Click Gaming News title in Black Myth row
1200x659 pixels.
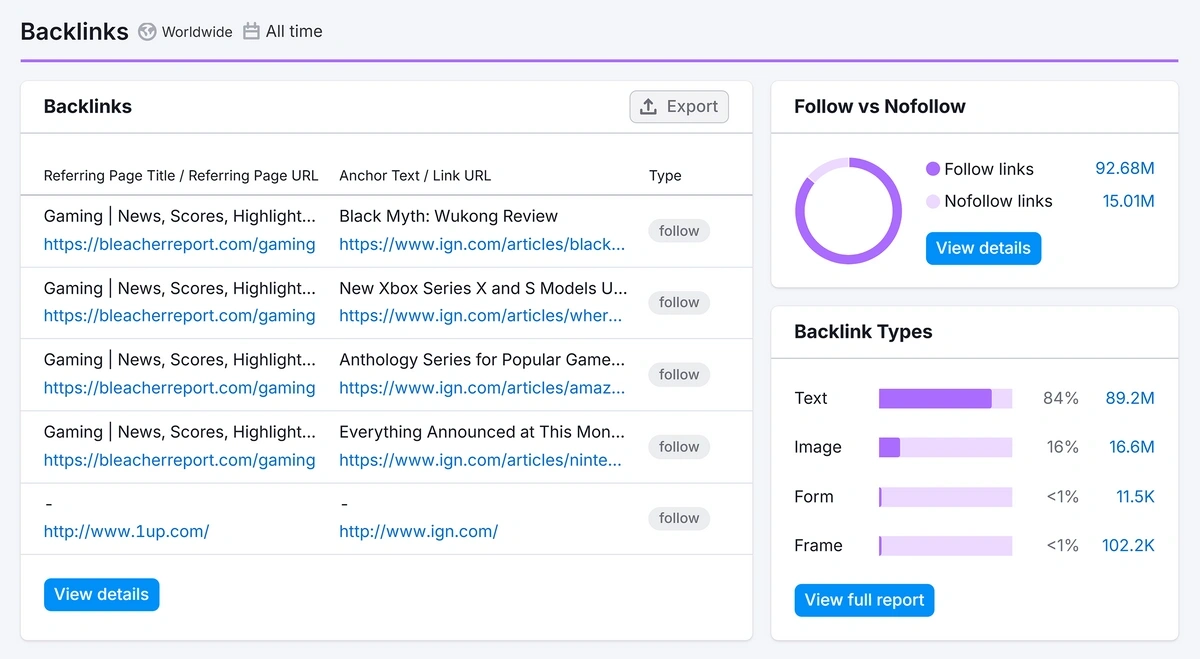(180, 216)
